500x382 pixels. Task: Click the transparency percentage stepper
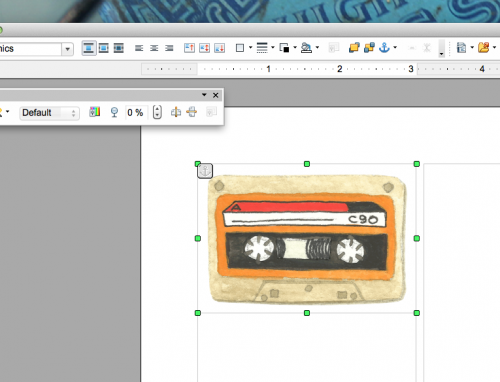click(x=157, y=112)
